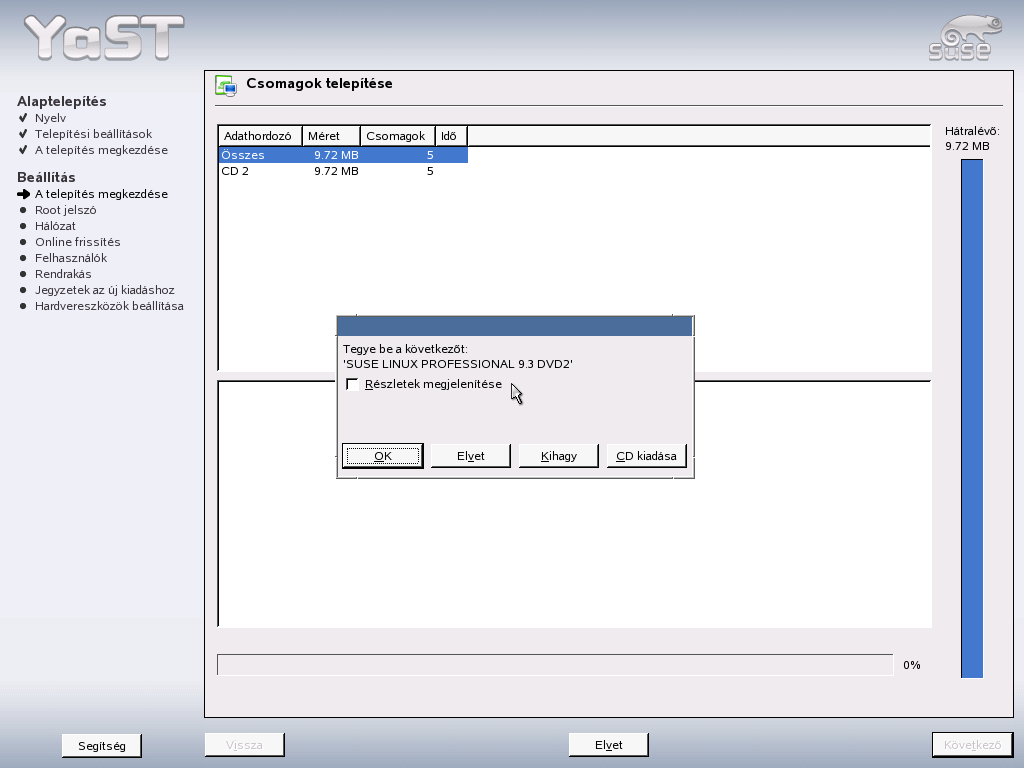1024x768 pixels.
Task: Click Elvet in the insert-disc dialog
Action: [x=470, y=456]
